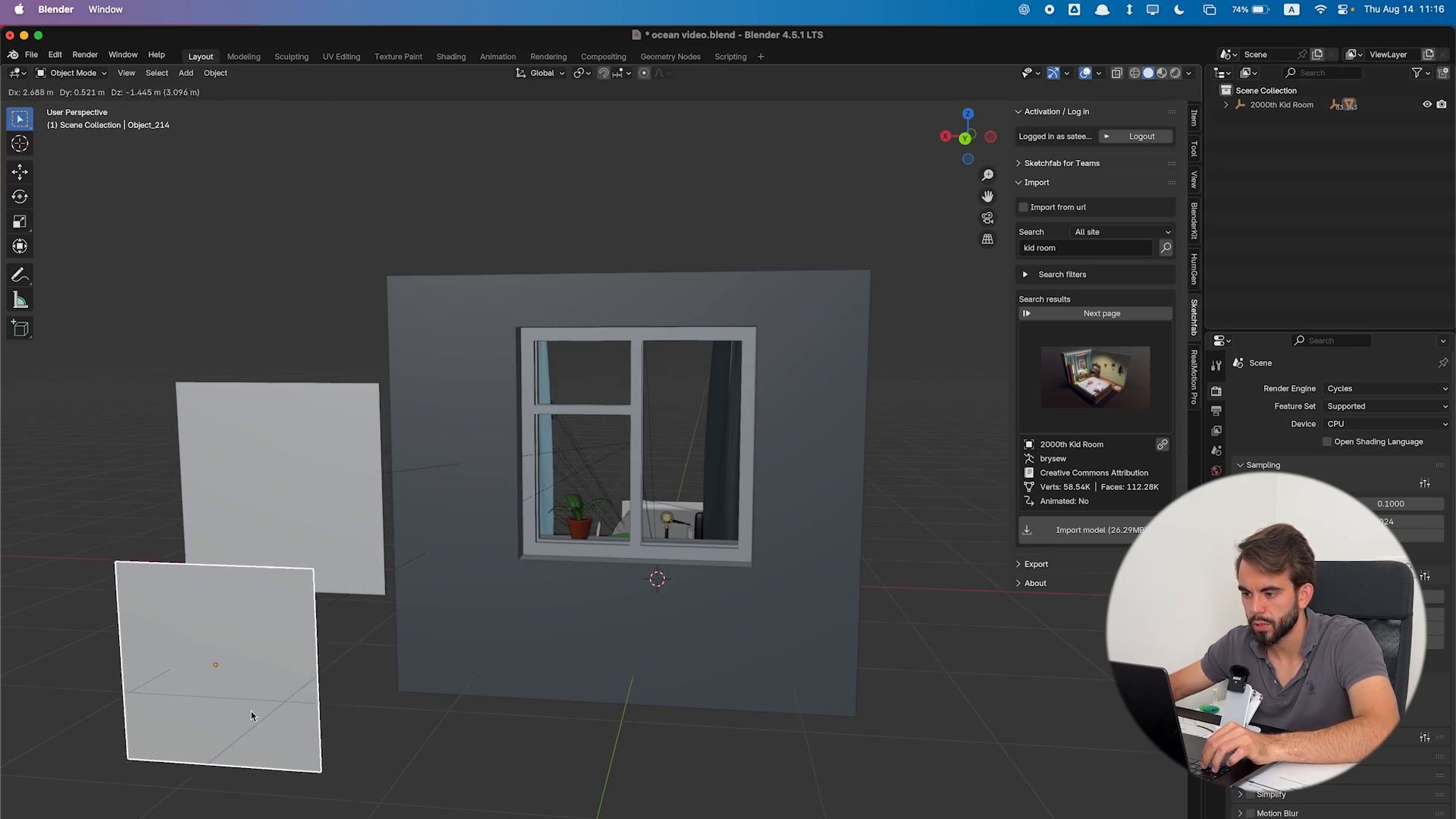Viewport: 1456px width, 819px height.
Task: Hide 2000th Kid Room in the viewport
Action: 1426,105
